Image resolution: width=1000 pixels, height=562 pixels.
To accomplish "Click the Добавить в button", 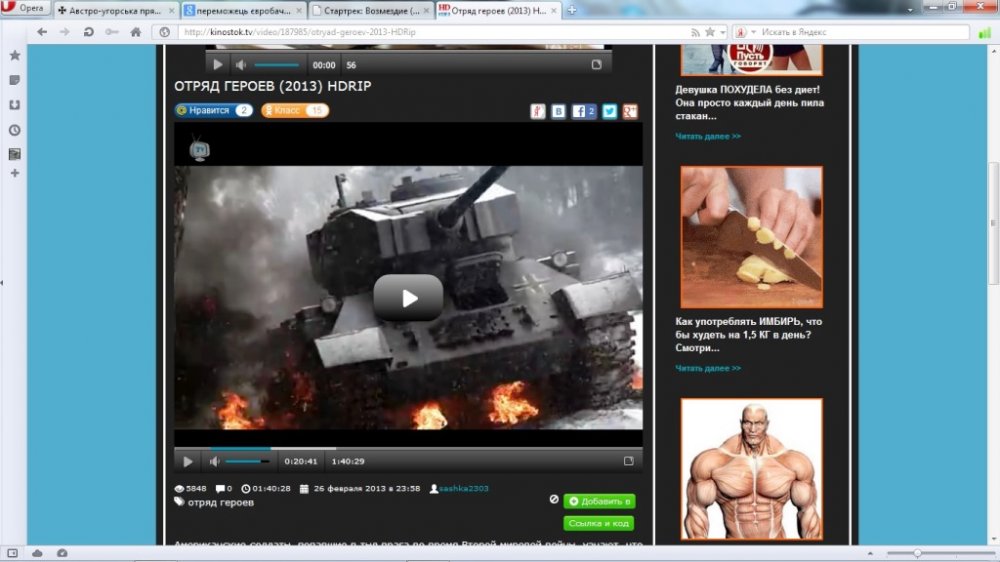I will (x=599, y=501).
